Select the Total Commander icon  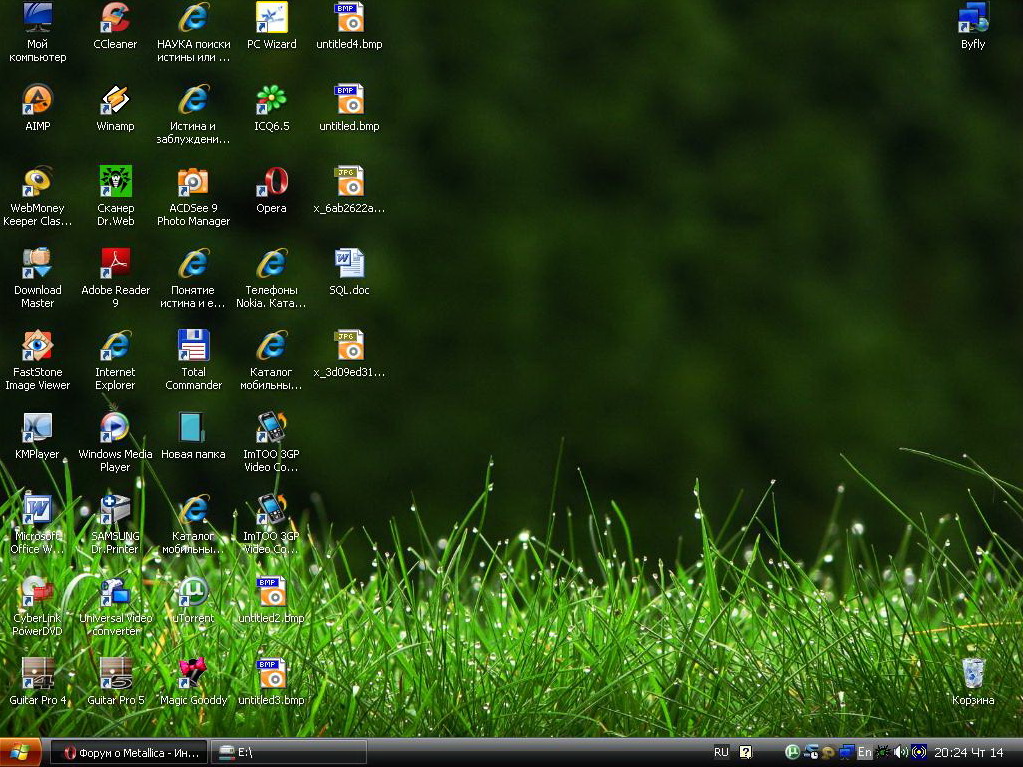(193, 346)
